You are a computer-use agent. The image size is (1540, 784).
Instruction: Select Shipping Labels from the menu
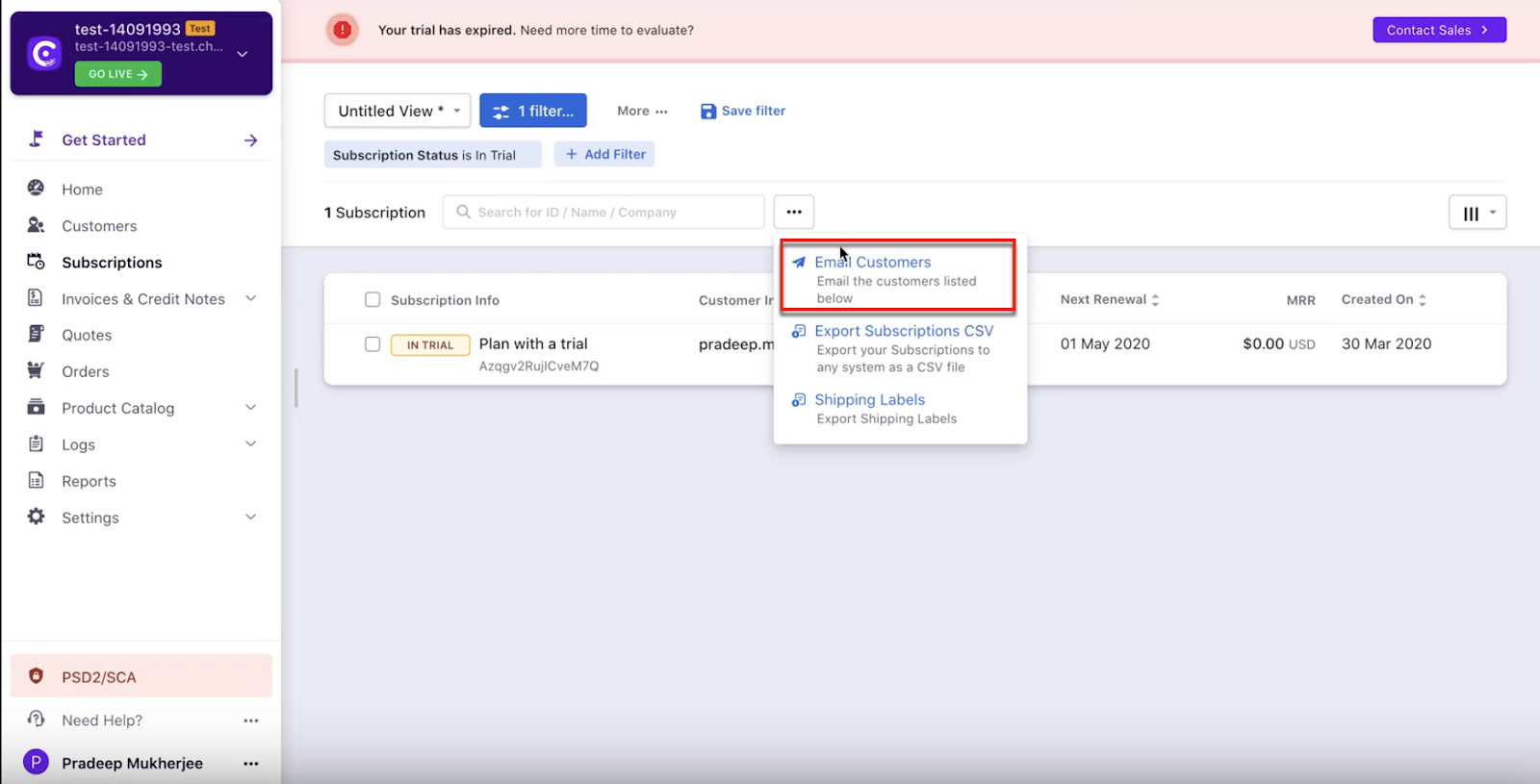pos(869,400)
